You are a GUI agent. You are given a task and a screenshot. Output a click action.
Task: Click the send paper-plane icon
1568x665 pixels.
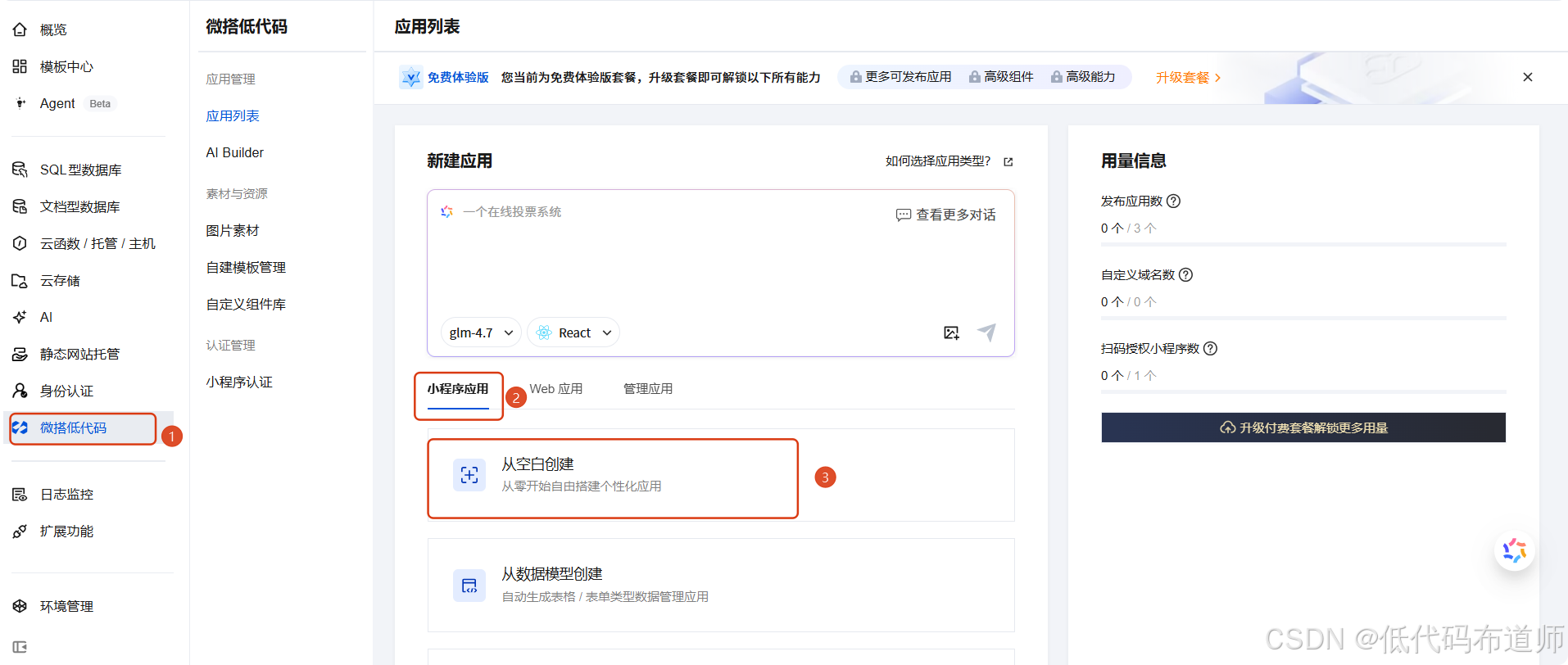pyautogui.click(x=987, y=332)
